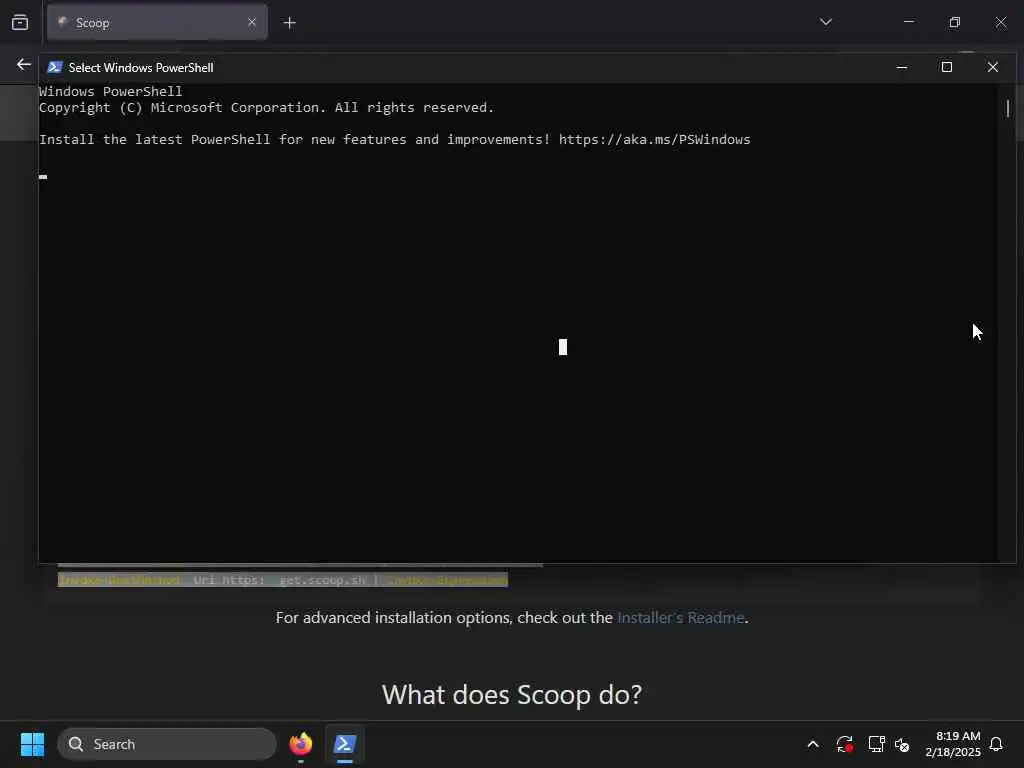Click the PowerShell vertical scrollbar thumb
This screenshot has width=1024, height=768.
tap(1008, 108)
